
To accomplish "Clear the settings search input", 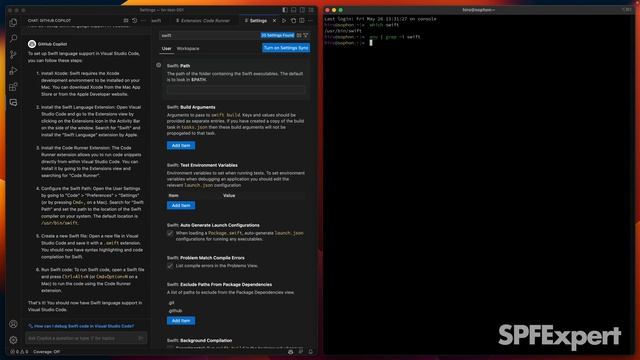I will click(299, 36).
